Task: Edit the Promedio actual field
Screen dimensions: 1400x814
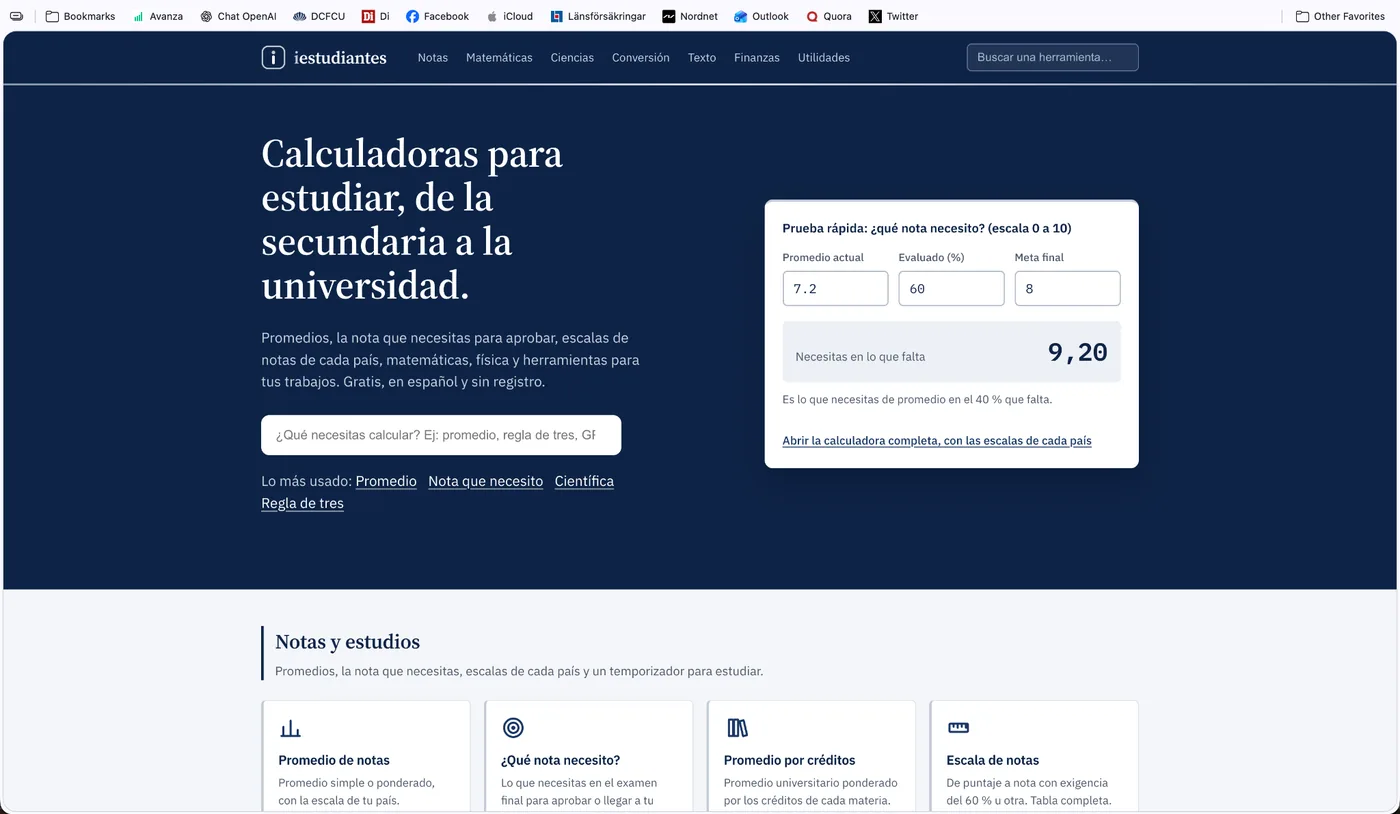Action: 835,288
